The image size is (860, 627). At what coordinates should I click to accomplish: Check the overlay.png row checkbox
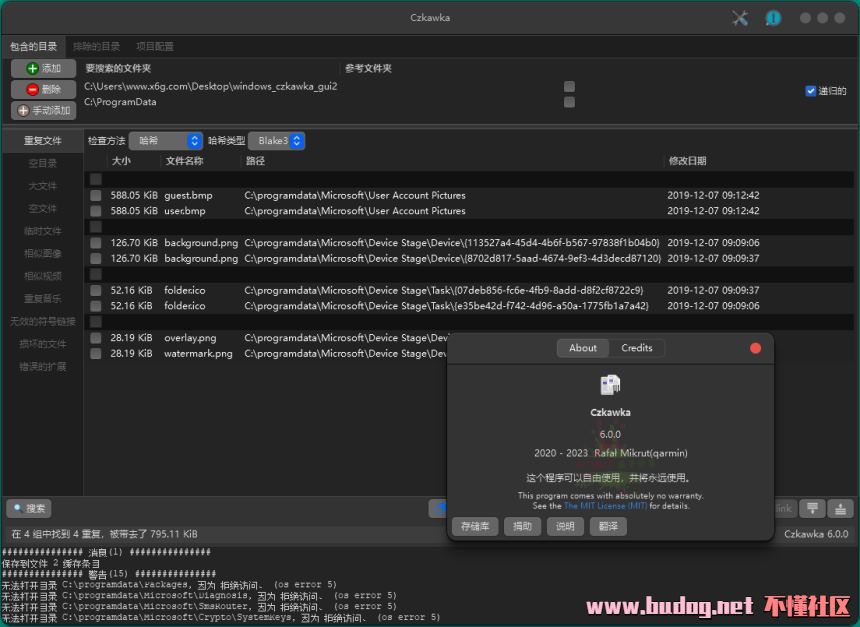pos(96,338)
